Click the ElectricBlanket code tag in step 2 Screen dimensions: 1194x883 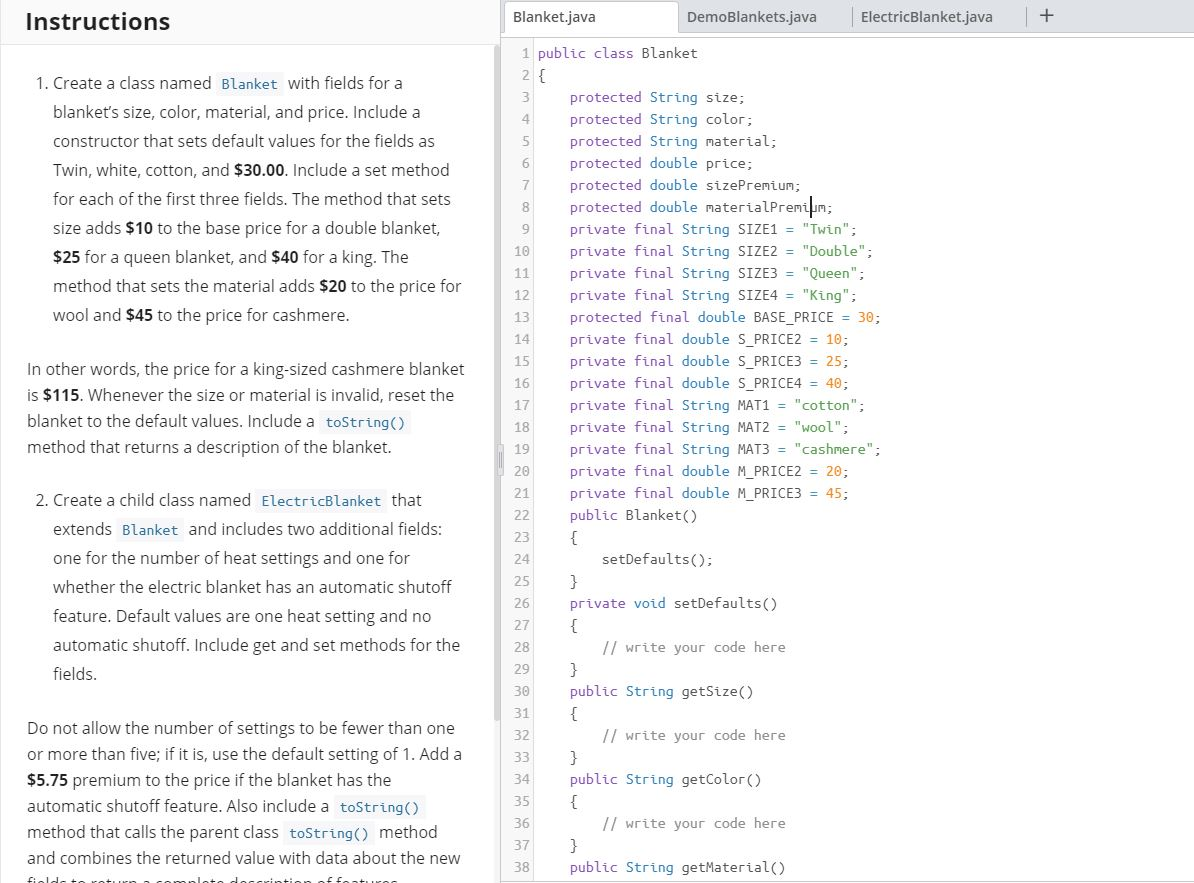coord(321,501)
